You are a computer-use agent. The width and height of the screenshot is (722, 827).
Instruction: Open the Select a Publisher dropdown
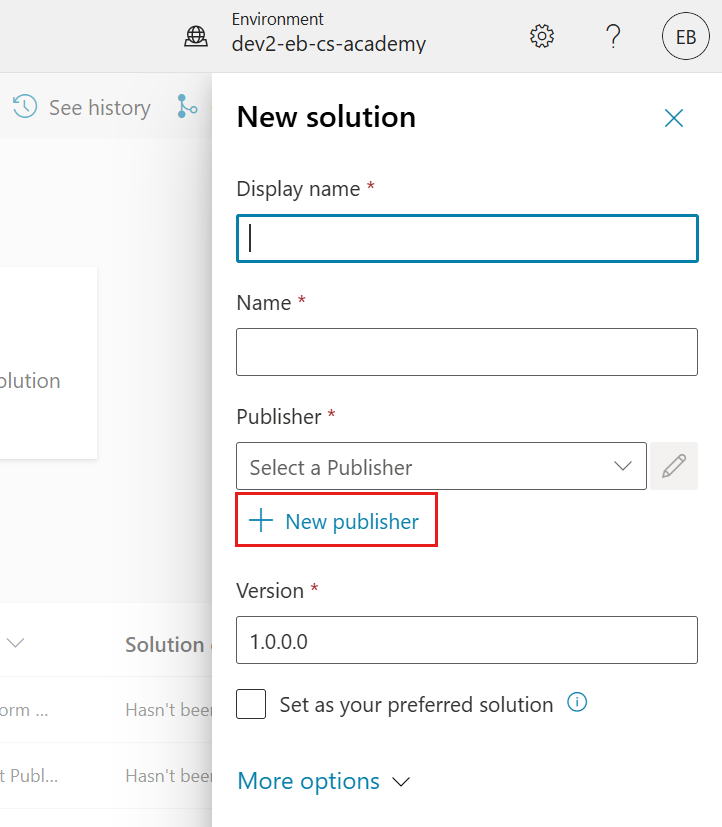[441, 466]
